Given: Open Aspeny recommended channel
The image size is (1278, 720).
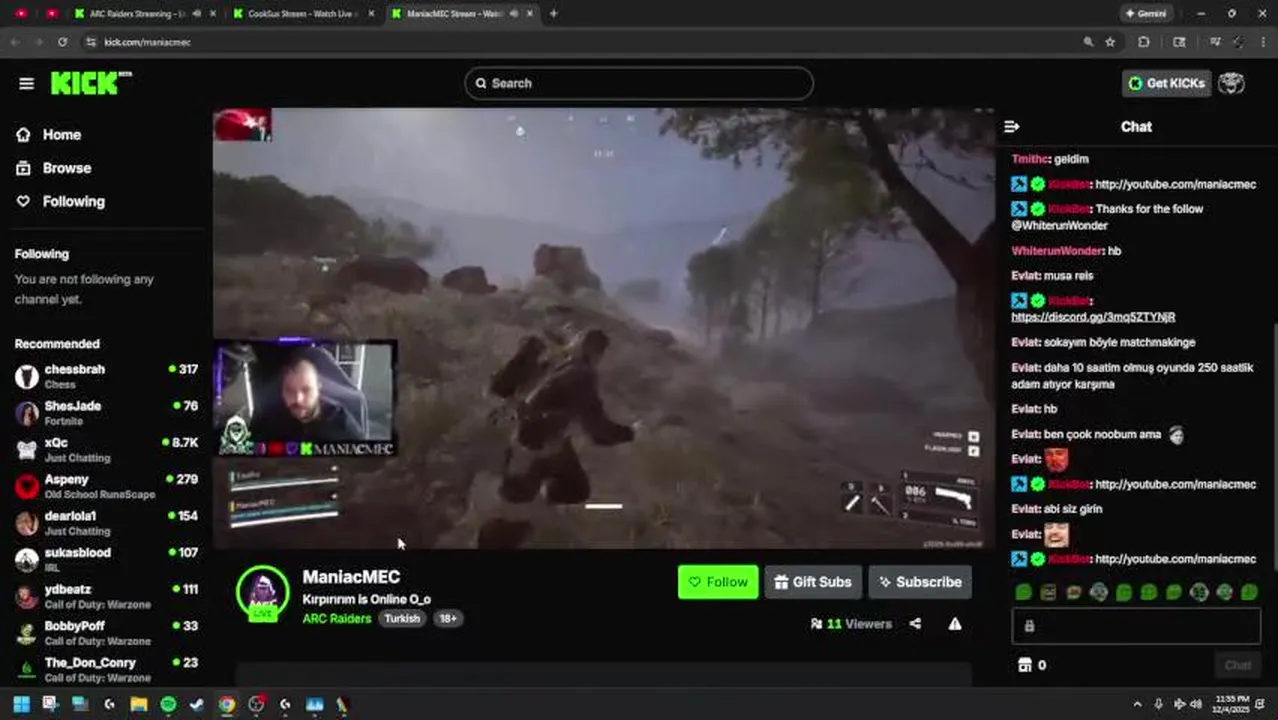Looking at the screenshot, I should pyautogui.click(x=106, y=486).
